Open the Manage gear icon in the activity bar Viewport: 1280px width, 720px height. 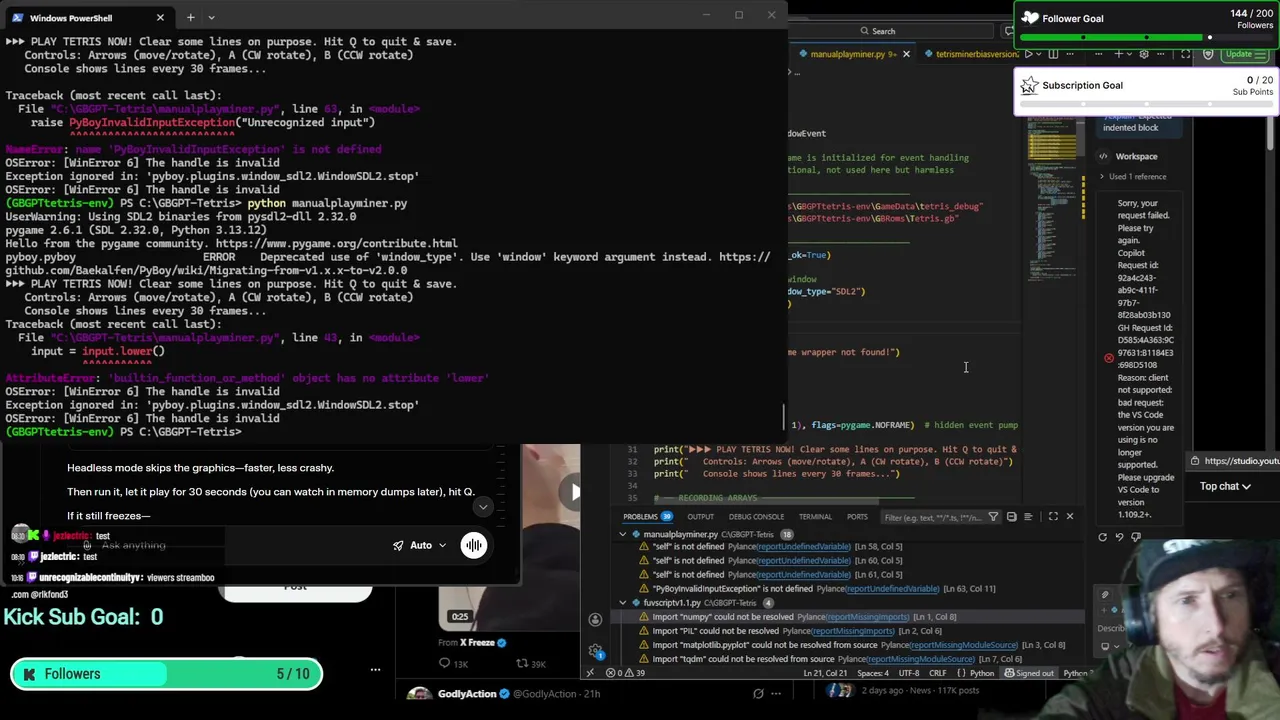pos(596,652)
